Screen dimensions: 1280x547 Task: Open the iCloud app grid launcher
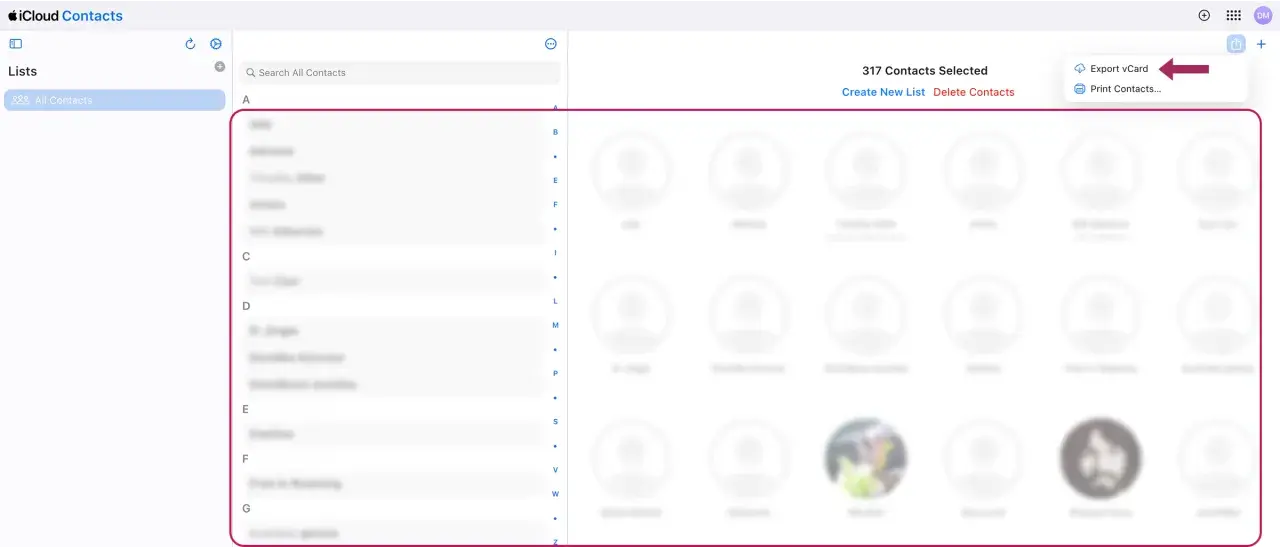point(1234,15)
